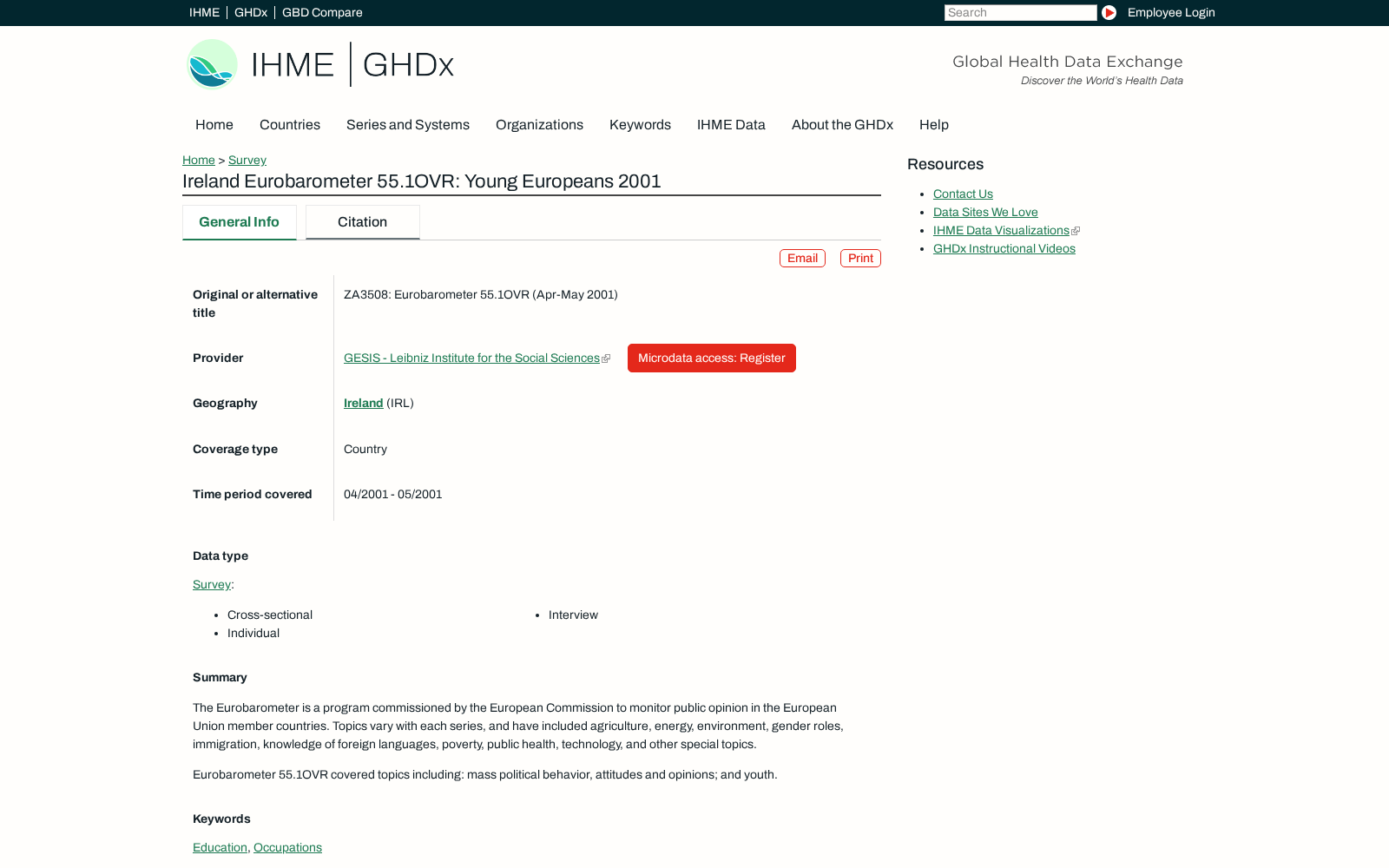Click the Home breadcrumb link

[x=199, y=160]
